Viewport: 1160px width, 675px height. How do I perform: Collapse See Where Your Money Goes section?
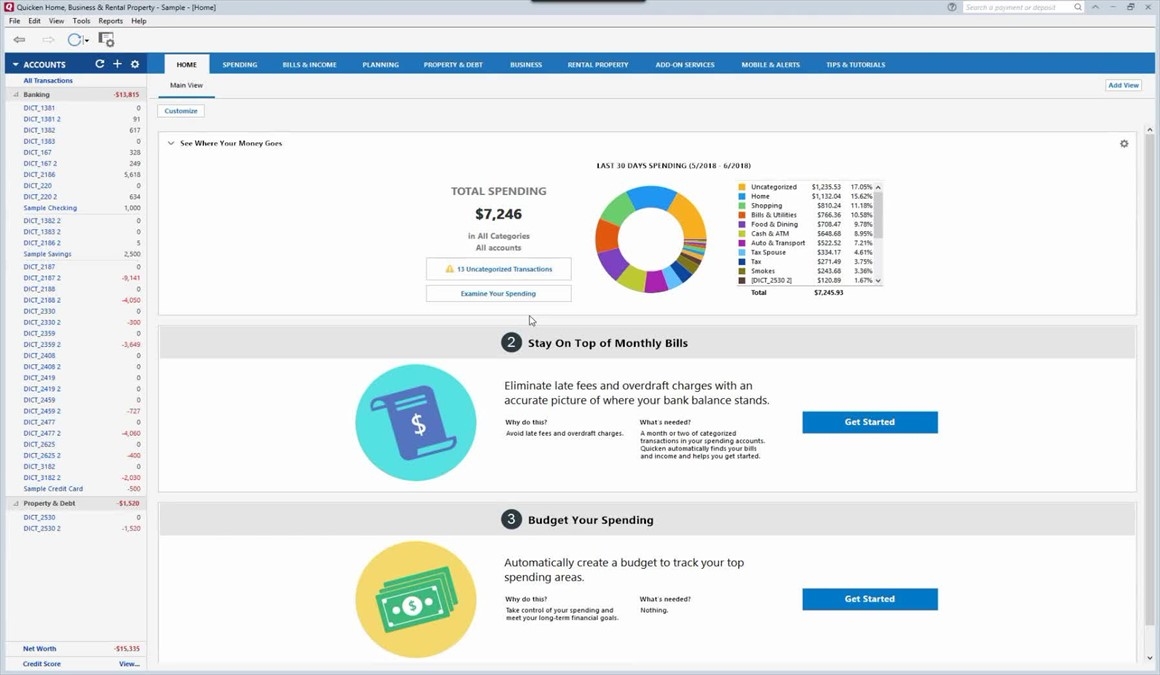(x=171, y=144)
